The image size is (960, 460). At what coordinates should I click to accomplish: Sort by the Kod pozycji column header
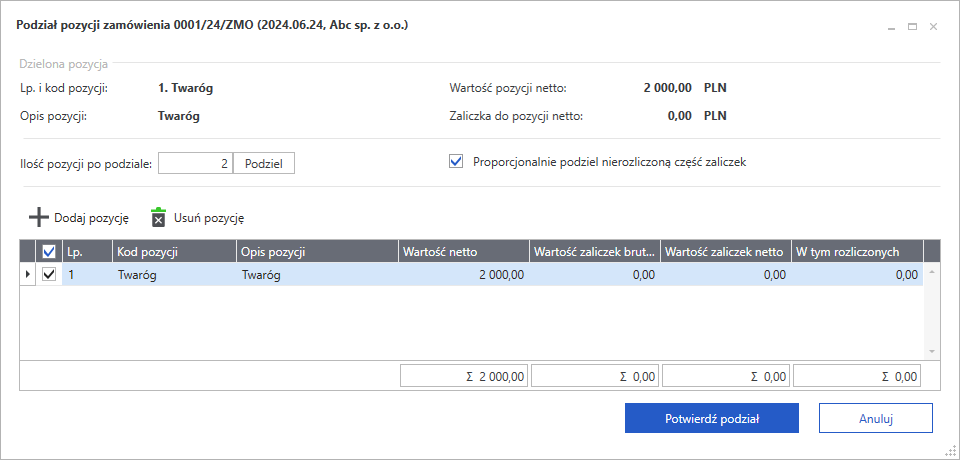173,251
